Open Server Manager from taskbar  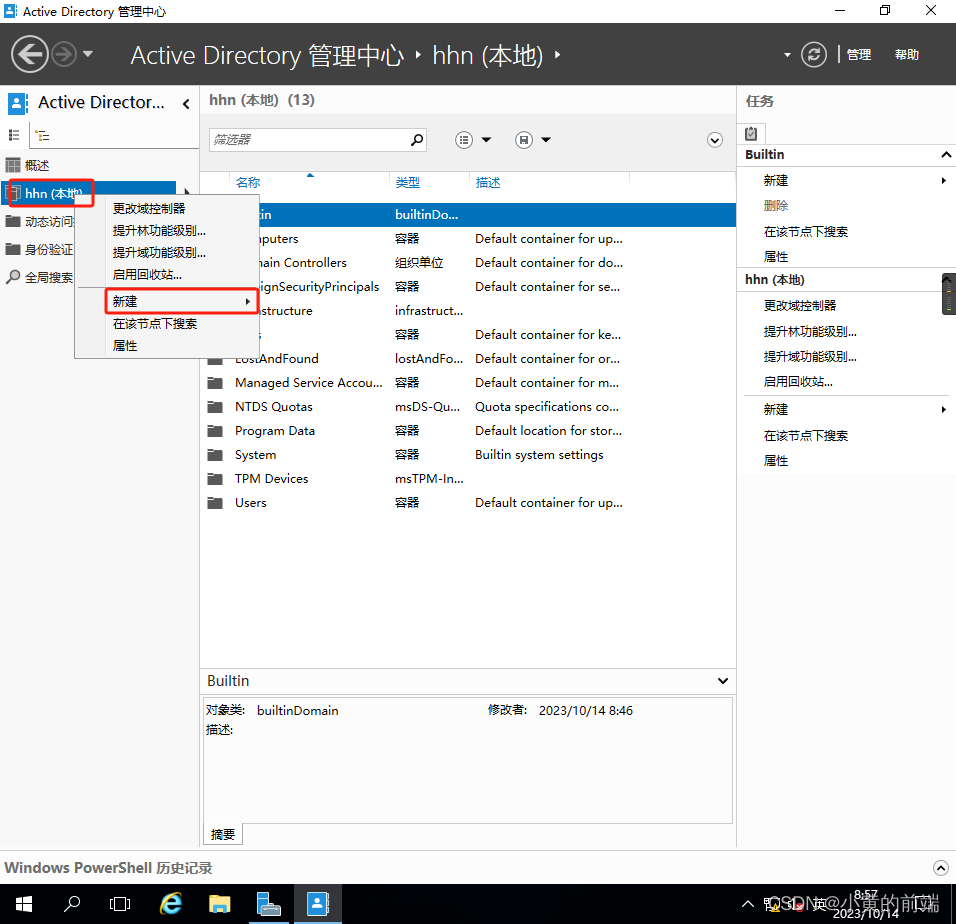268,904
